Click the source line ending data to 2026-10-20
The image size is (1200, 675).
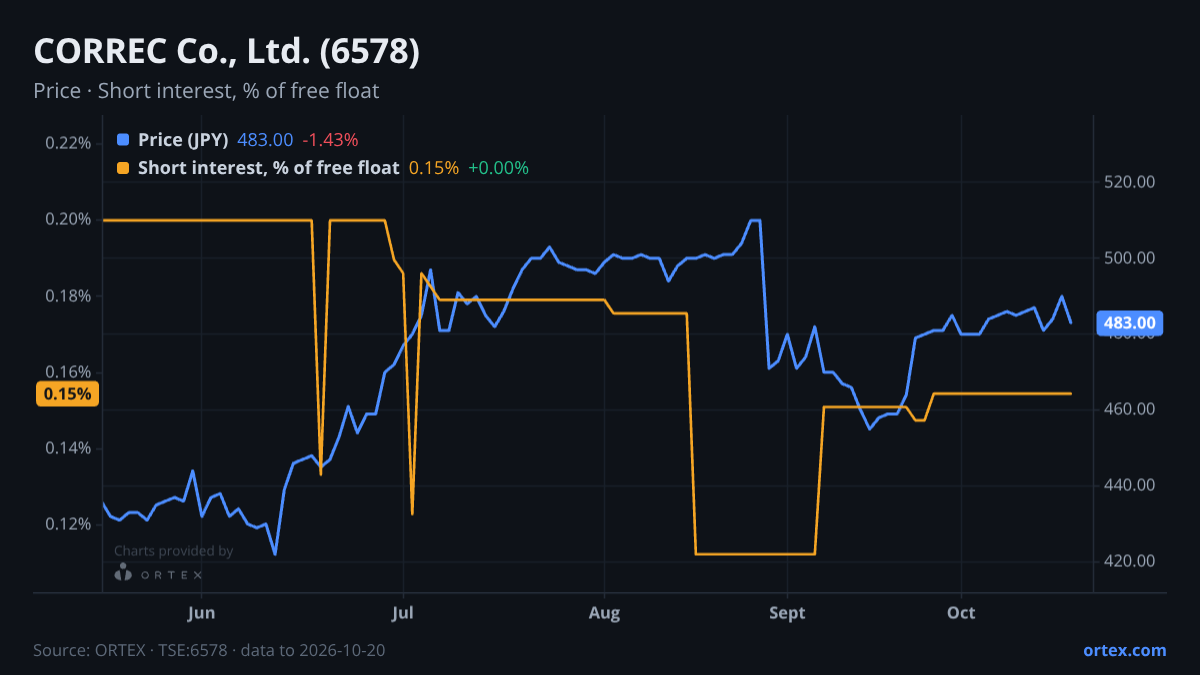pos(209,650)
